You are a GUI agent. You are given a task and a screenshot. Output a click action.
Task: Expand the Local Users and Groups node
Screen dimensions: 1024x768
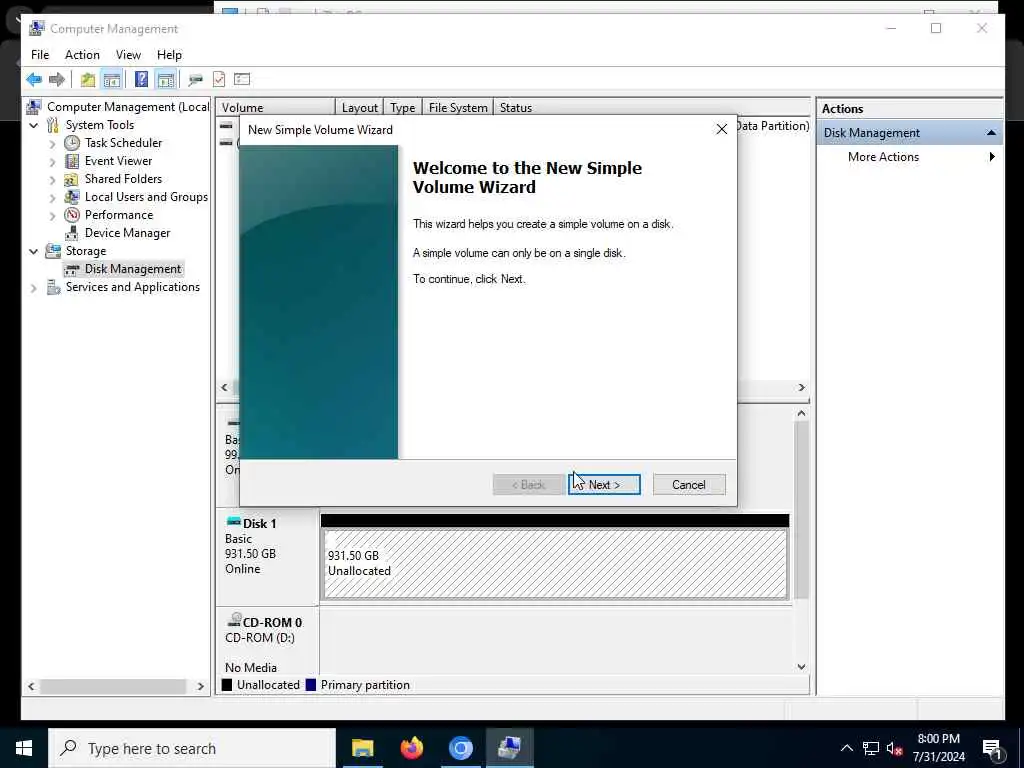(x=52, y=197)
